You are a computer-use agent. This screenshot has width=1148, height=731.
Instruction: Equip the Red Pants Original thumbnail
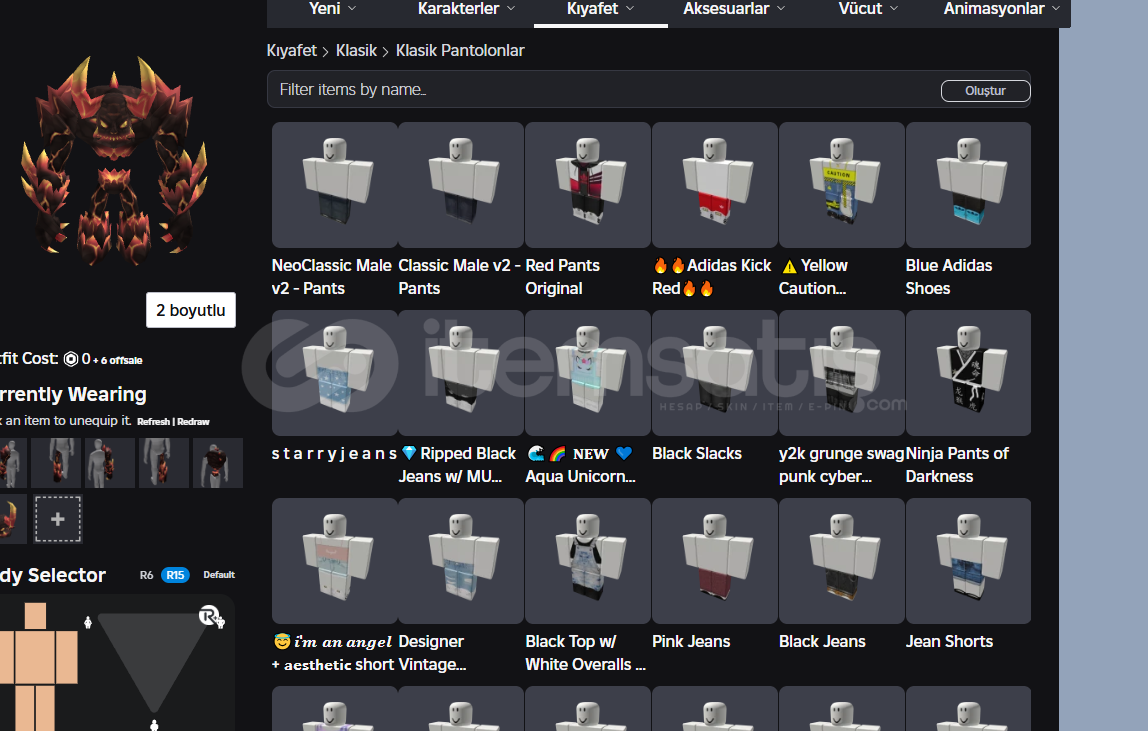[588, 185]
